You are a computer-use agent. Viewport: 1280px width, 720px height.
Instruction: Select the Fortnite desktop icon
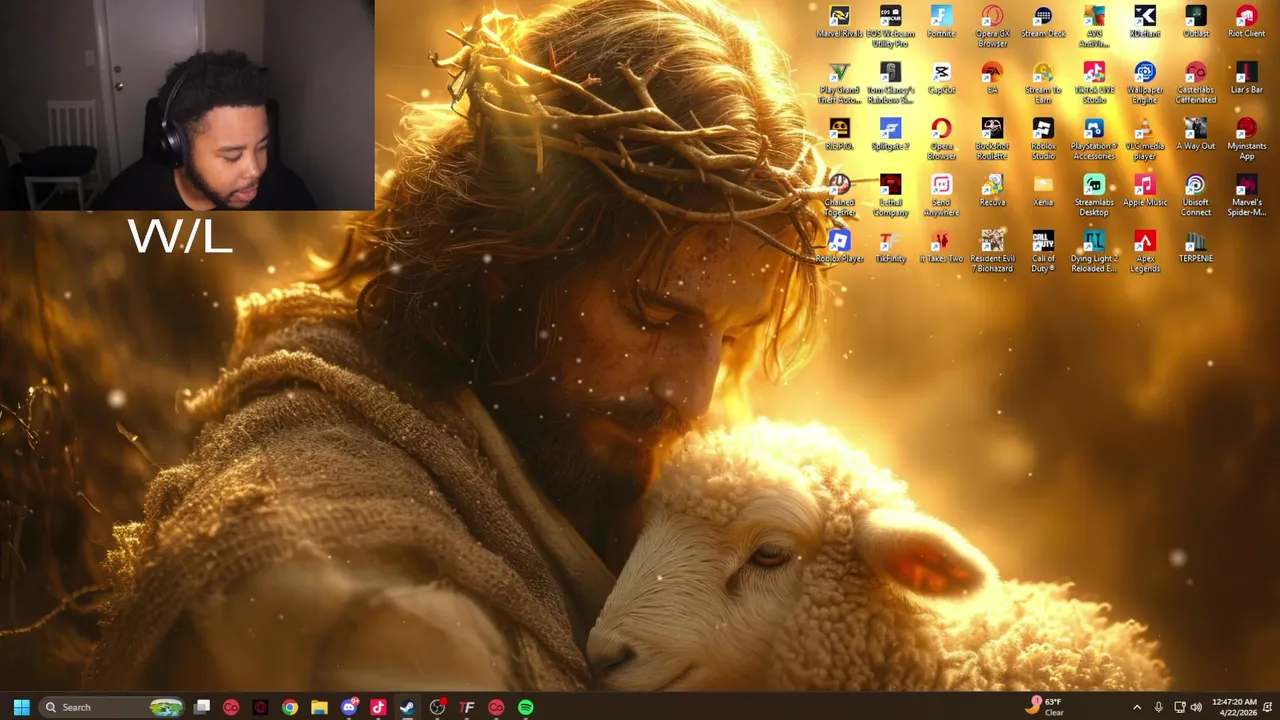(x=941, y=23)
